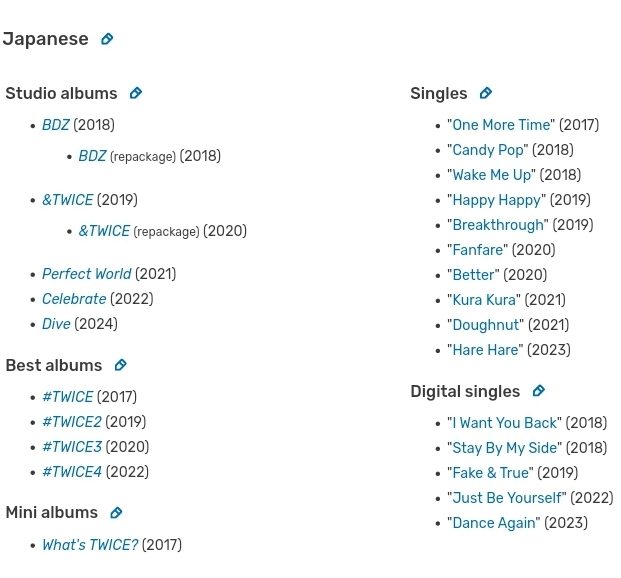This screenshot has height=578, width=621.
Task: Open the BDZ (2018) studio album link
Action: point(56,125)
